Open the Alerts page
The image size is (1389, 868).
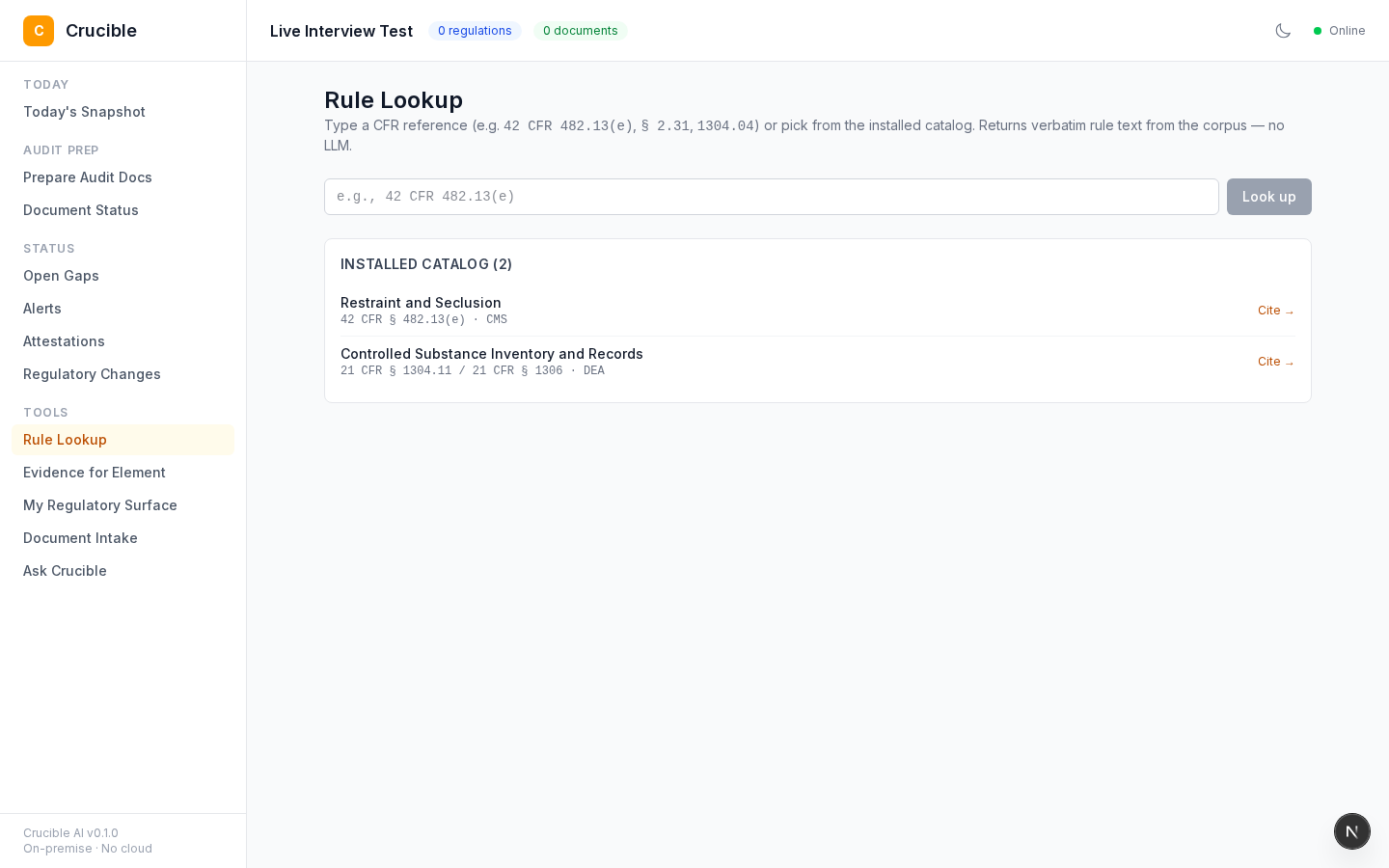(x=42, y=309)
